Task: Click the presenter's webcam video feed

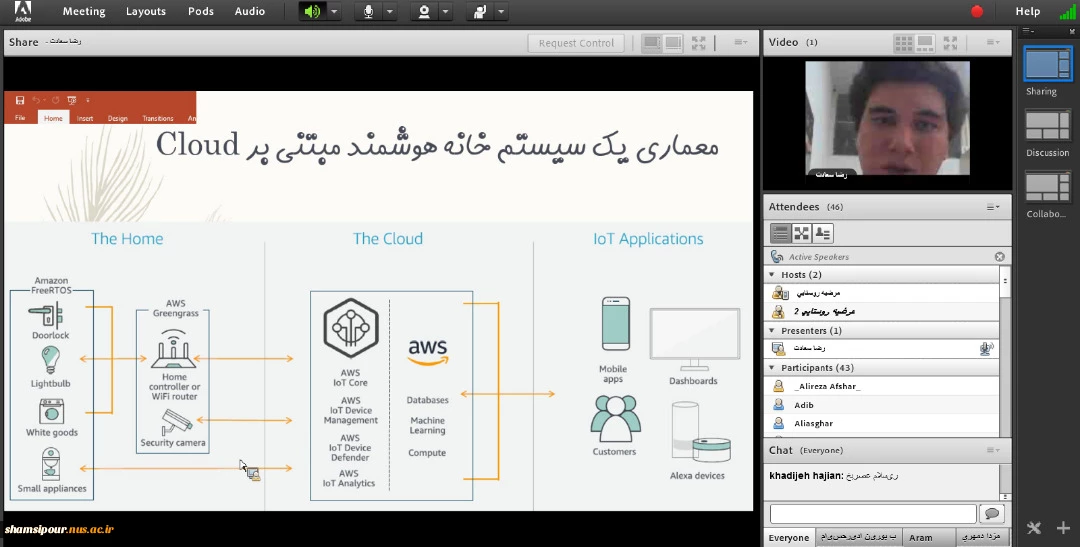Action: click(x=887, y=118)
